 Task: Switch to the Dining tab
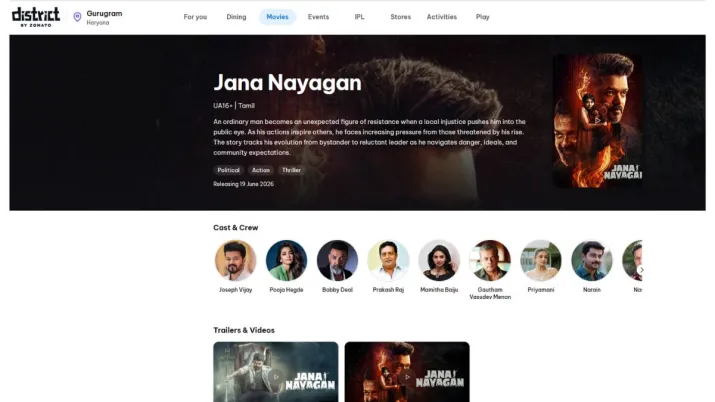click(236, 17)
